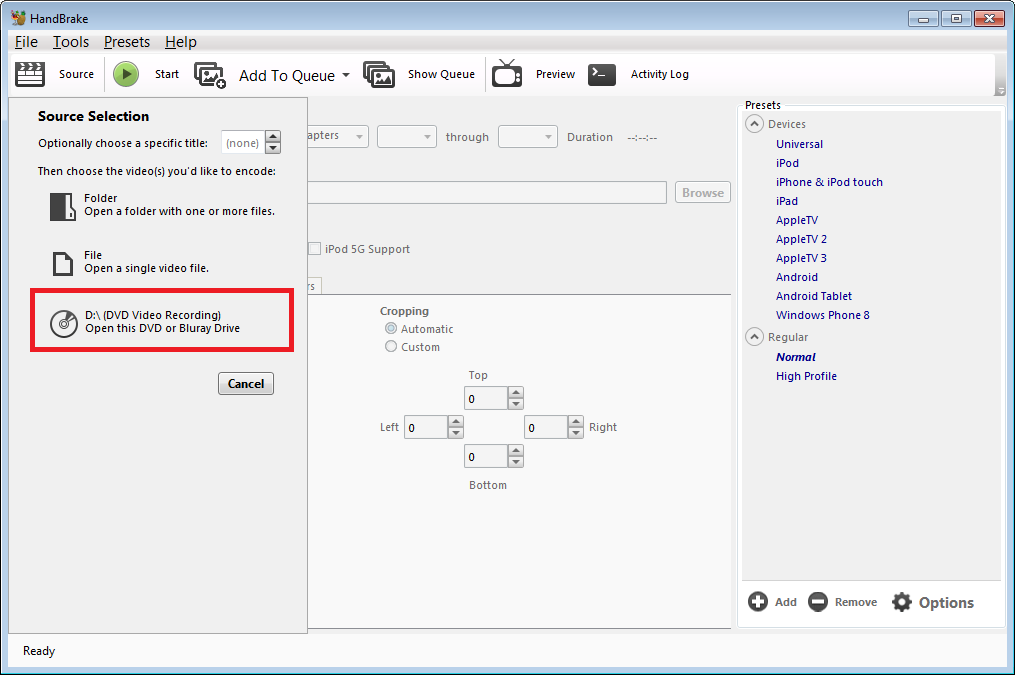Open the Chapters dropdown
This screenshot has height=675, width=1015.
point(338,137)
